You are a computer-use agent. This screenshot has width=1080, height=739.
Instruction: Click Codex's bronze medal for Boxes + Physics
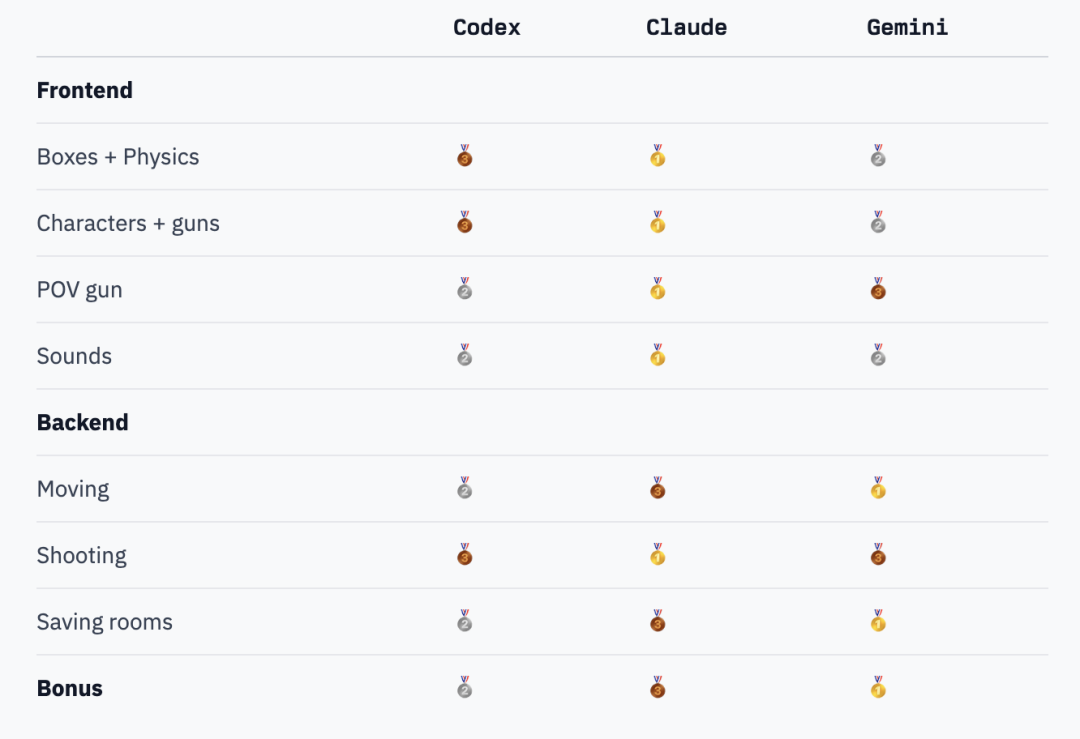[464, 157]
